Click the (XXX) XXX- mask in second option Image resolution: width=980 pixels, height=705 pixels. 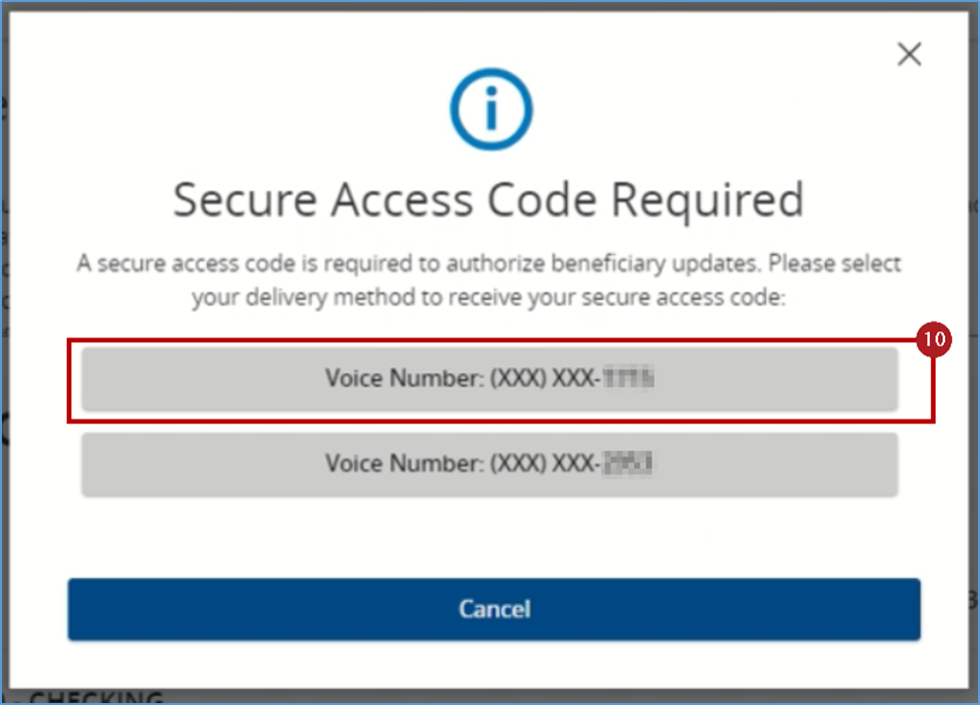point(546,464)
